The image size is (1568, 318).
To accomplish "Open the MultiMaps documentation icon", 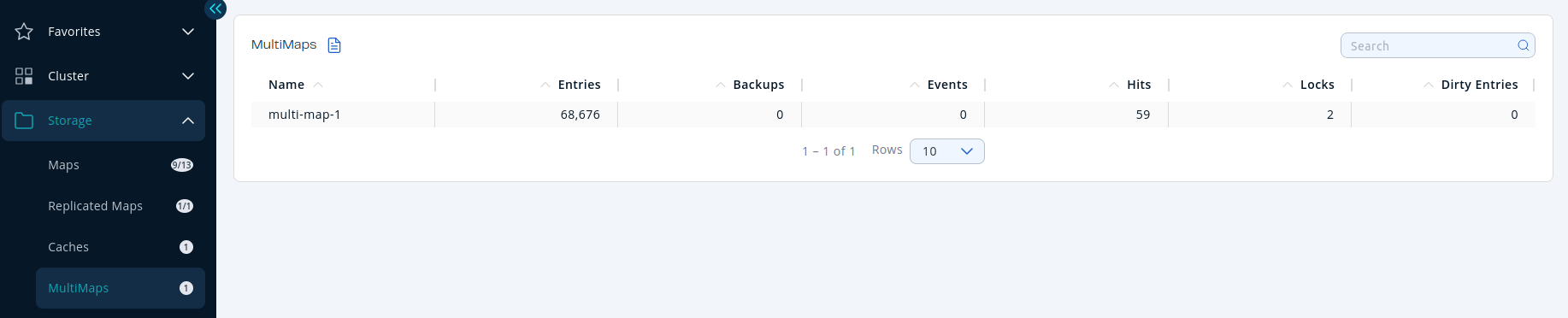I will [334, 45].
